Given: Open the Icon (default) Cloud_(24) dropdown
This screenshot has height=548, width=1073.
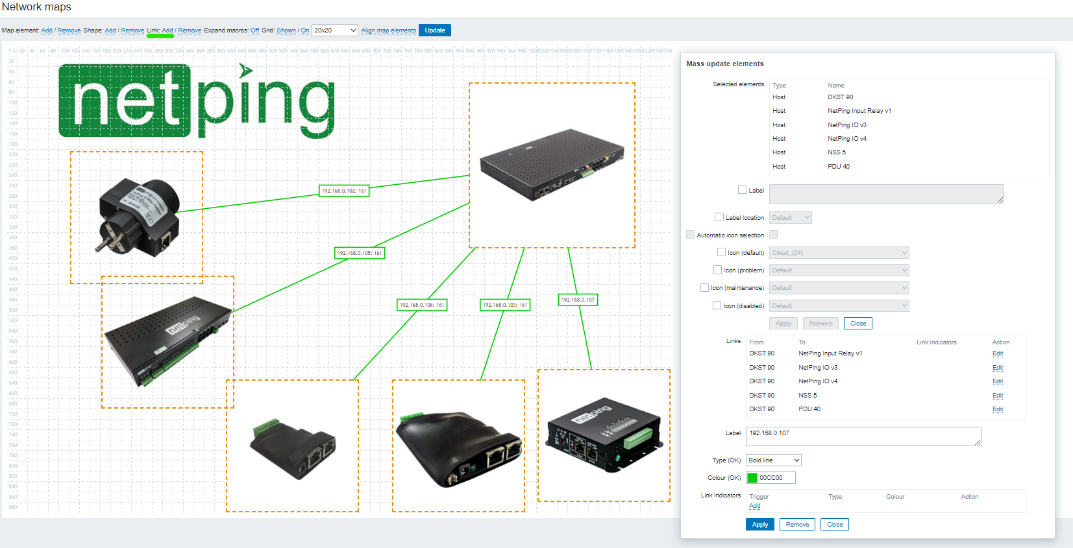Looking at the screenshot, I should (839, 252).
